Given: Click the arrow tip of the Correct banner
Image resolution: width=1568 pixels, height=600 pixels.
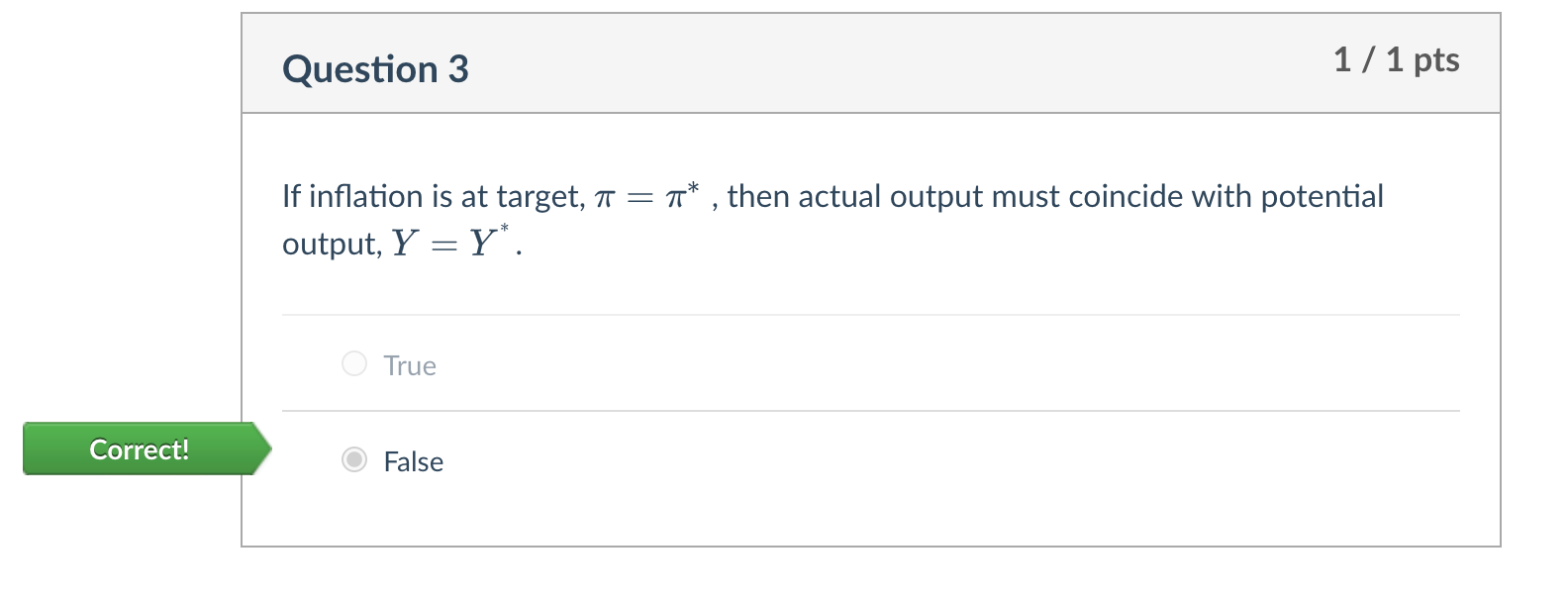Looking at the screenshot, I should click(x=268, y=450).
